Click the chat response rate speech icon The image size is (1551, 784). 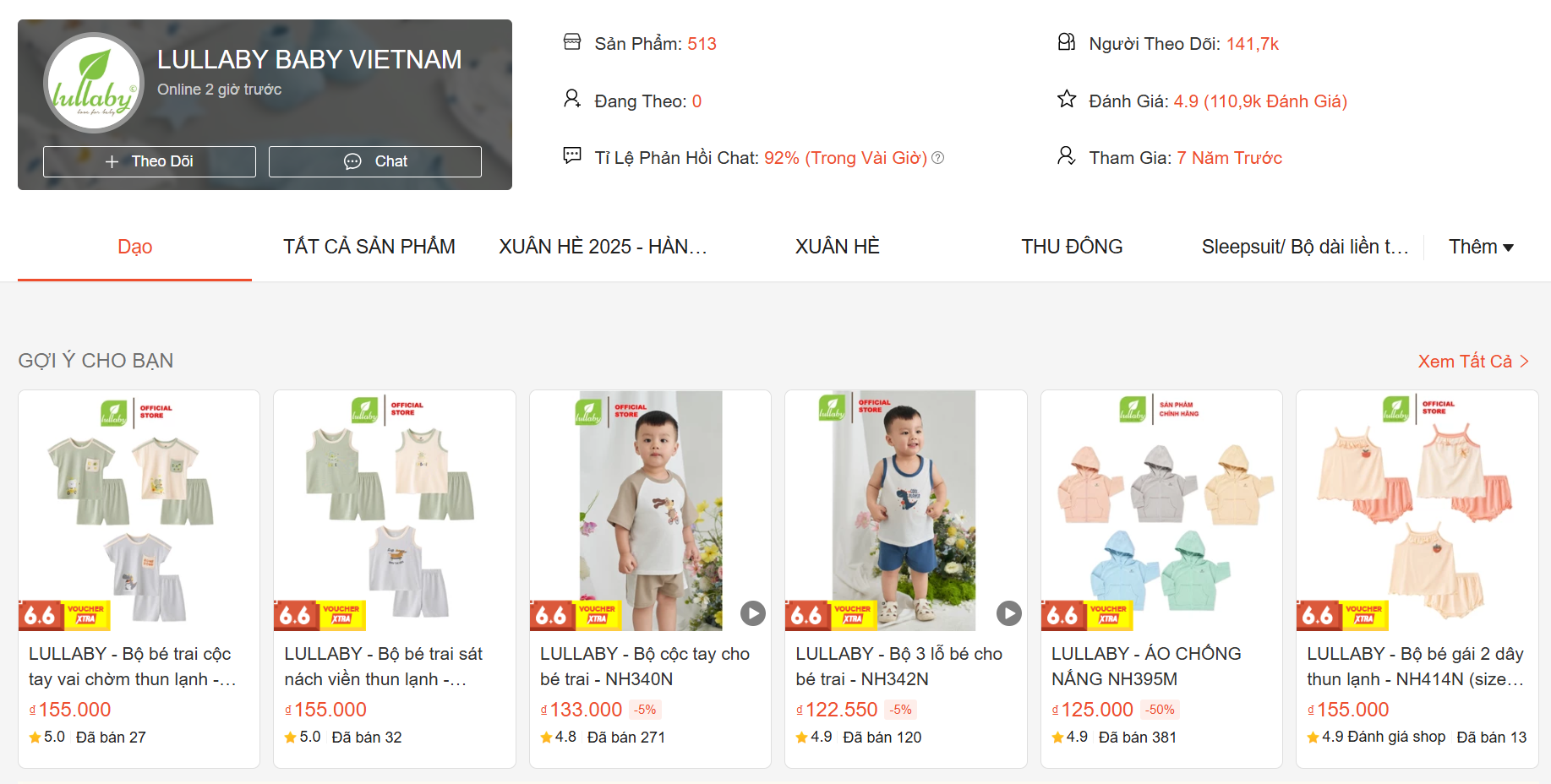point(572,155)
